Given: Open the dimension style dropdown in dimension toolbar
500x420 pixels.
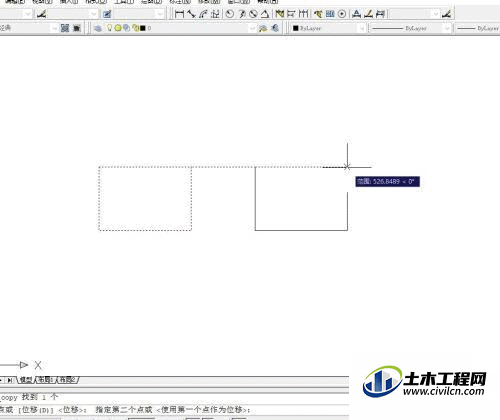Looking at the screenshot, I should point(435,14).
